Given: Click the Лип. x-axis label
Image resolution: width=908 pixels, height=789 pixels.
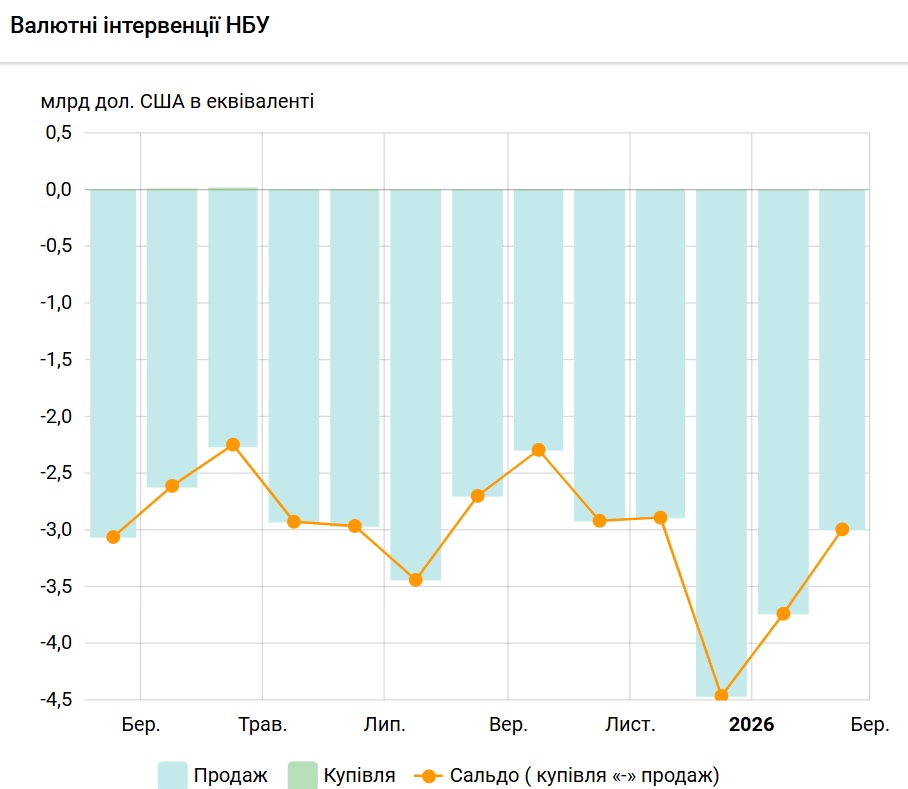Looking at the screenshot, I should tap(385, 725).
